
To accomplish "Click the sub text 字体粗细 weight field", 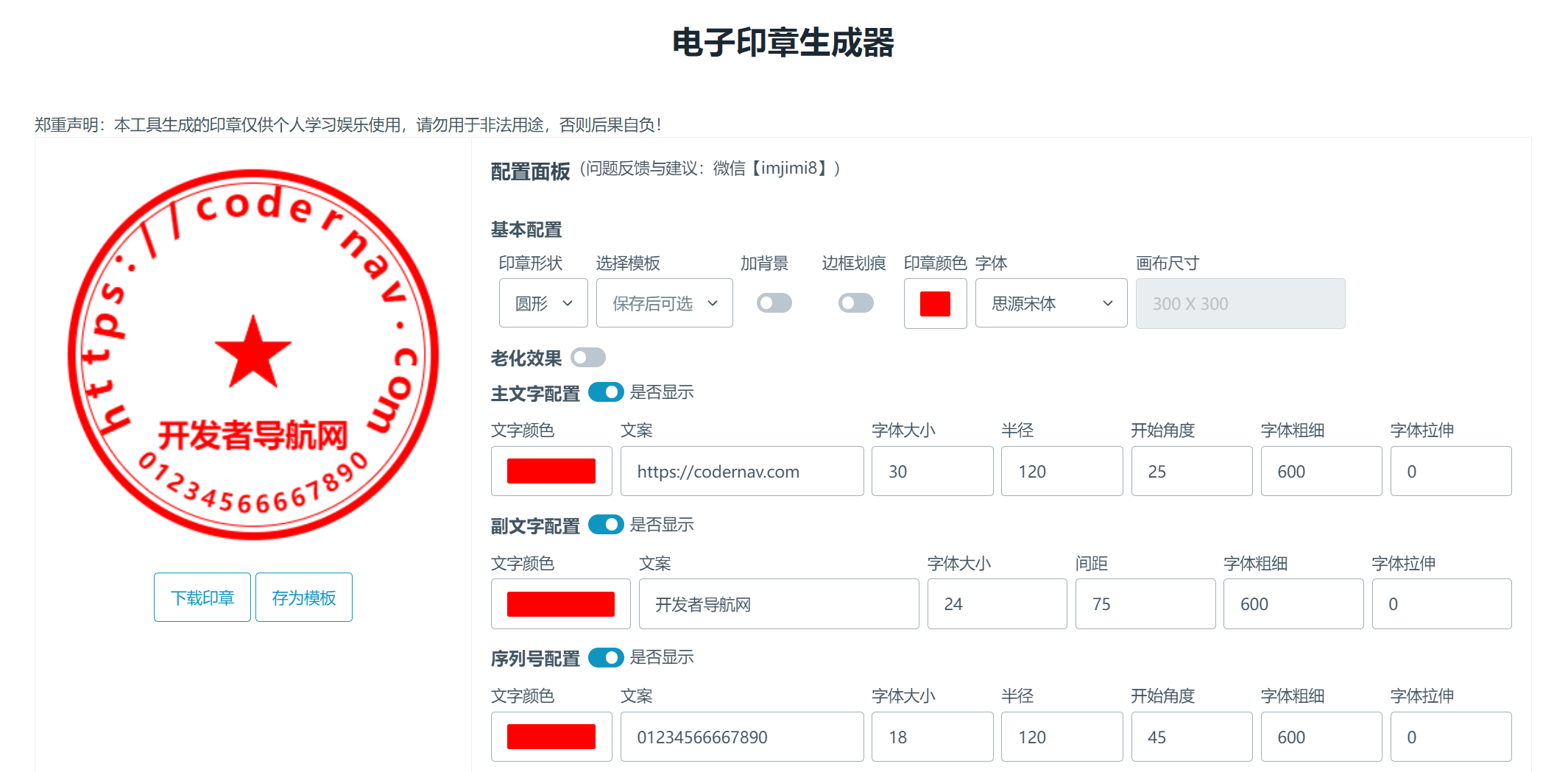I will coord(1293,604).
